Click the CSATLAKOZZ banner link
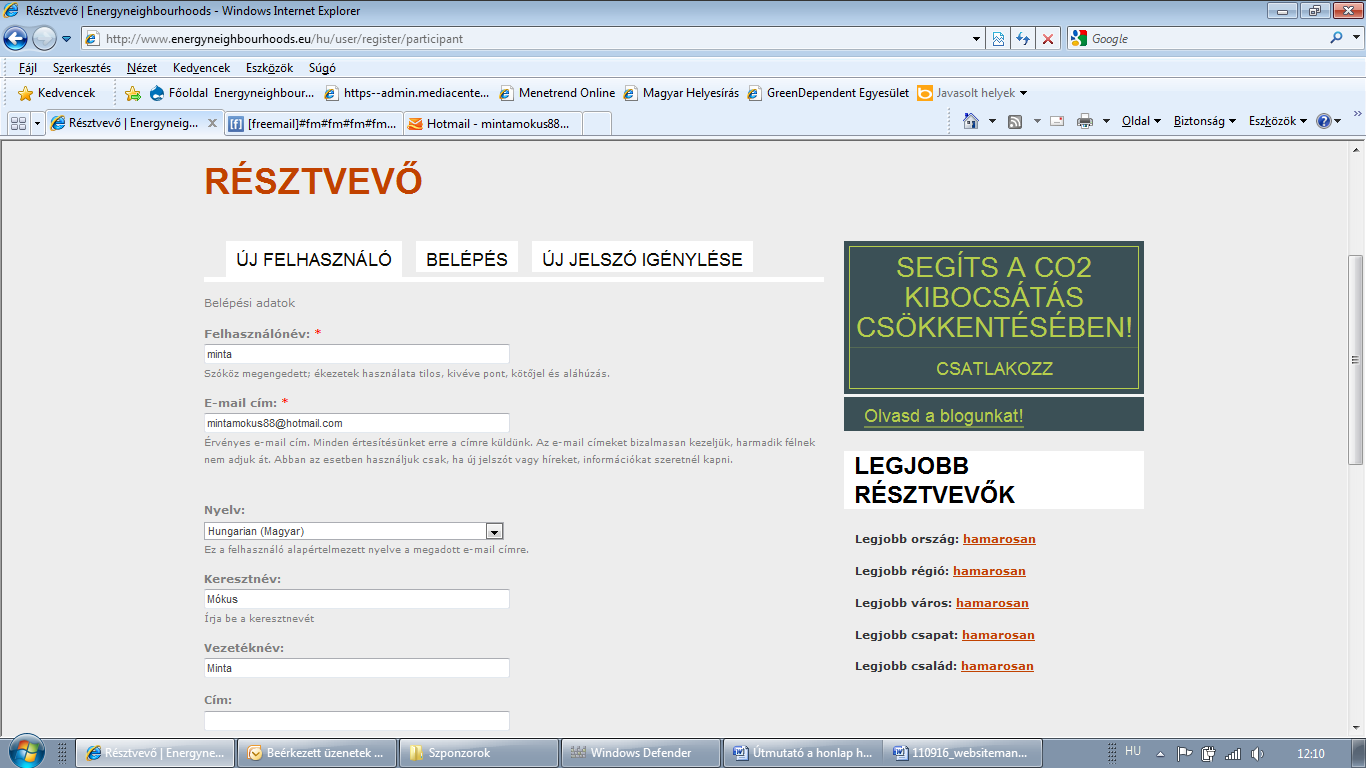The width and height of the screenshot is (1366, 768). (994, 368)
